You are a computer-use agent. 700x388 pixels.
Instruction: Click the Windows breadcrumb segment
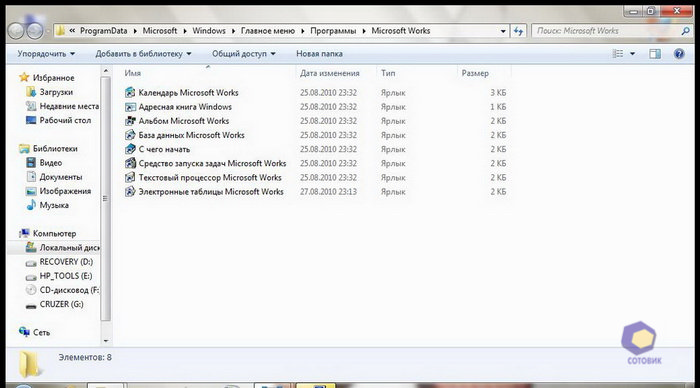tap(209, 31)
